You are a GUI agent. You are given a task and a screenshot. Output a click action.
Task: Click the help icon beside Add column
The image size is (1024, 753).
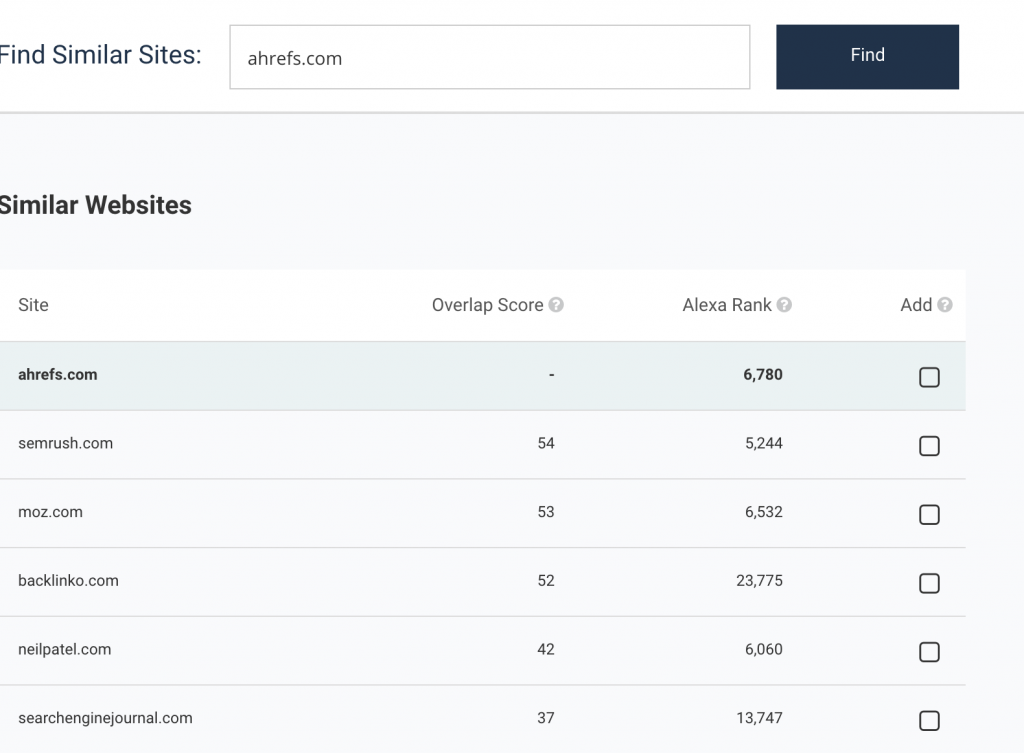945,305
